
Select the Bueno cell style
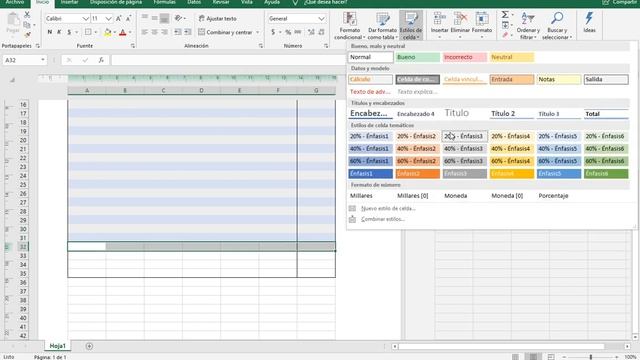(x=418, y=57)
